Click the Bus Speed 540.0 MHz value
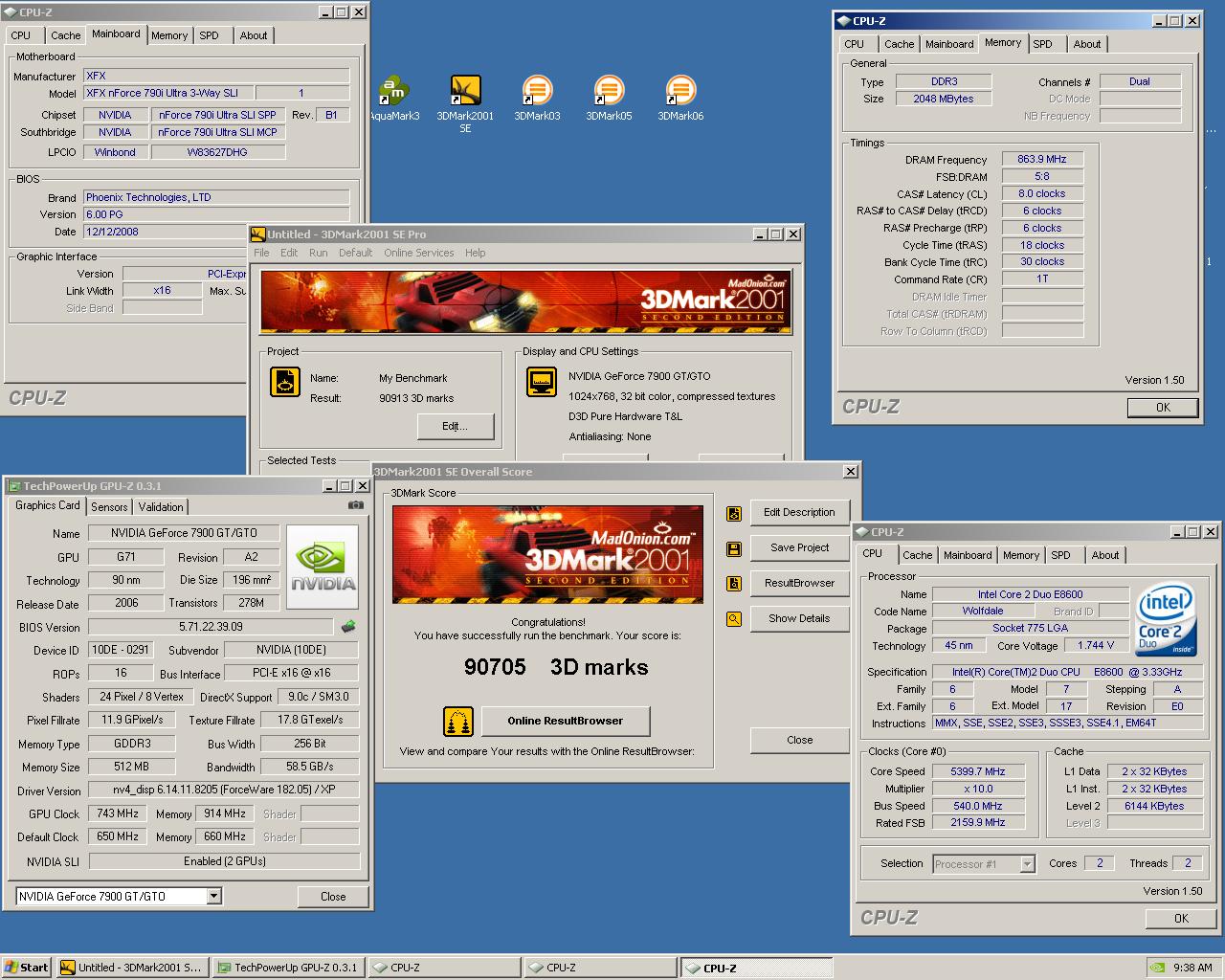Screen dimensions: 1225x980 point(977,806)
